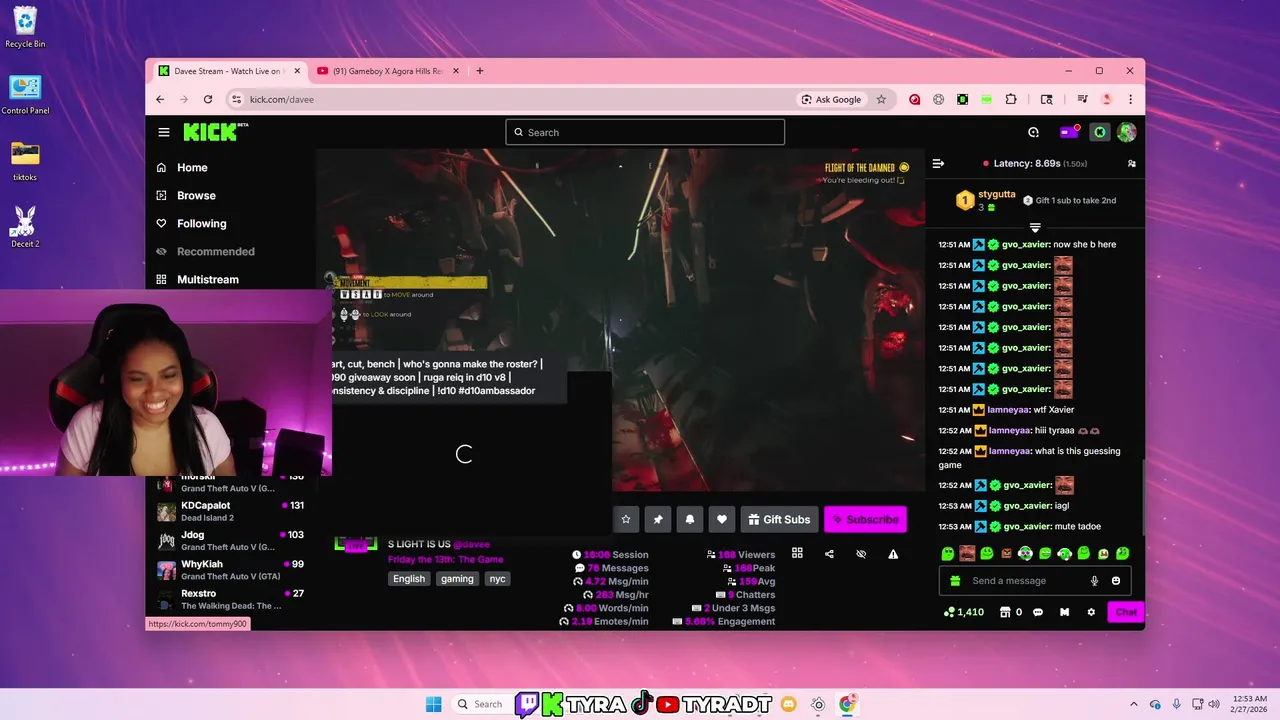Click the Kick logo
1280x720 pixels.
pos(215,132)
